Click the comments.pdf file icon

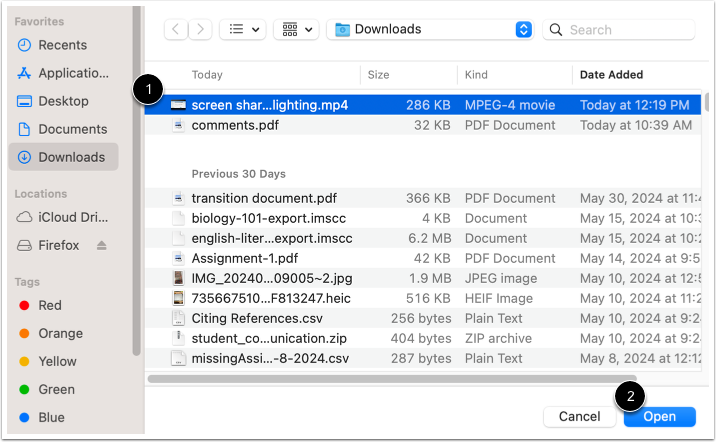178,125
